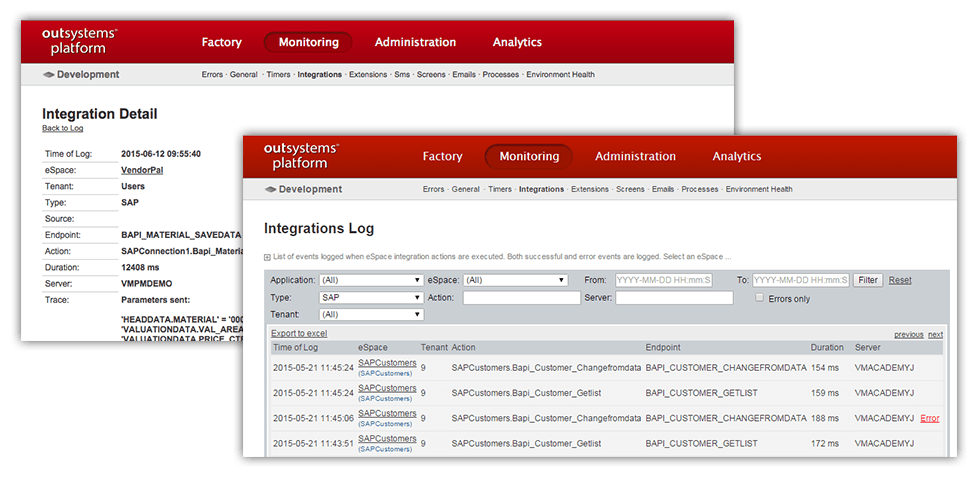Image resolution: width=980 pixels, height=479 pixels.
Task: Select Monitoring tab in Integrations Log window
Action: [x=529, y=156]
